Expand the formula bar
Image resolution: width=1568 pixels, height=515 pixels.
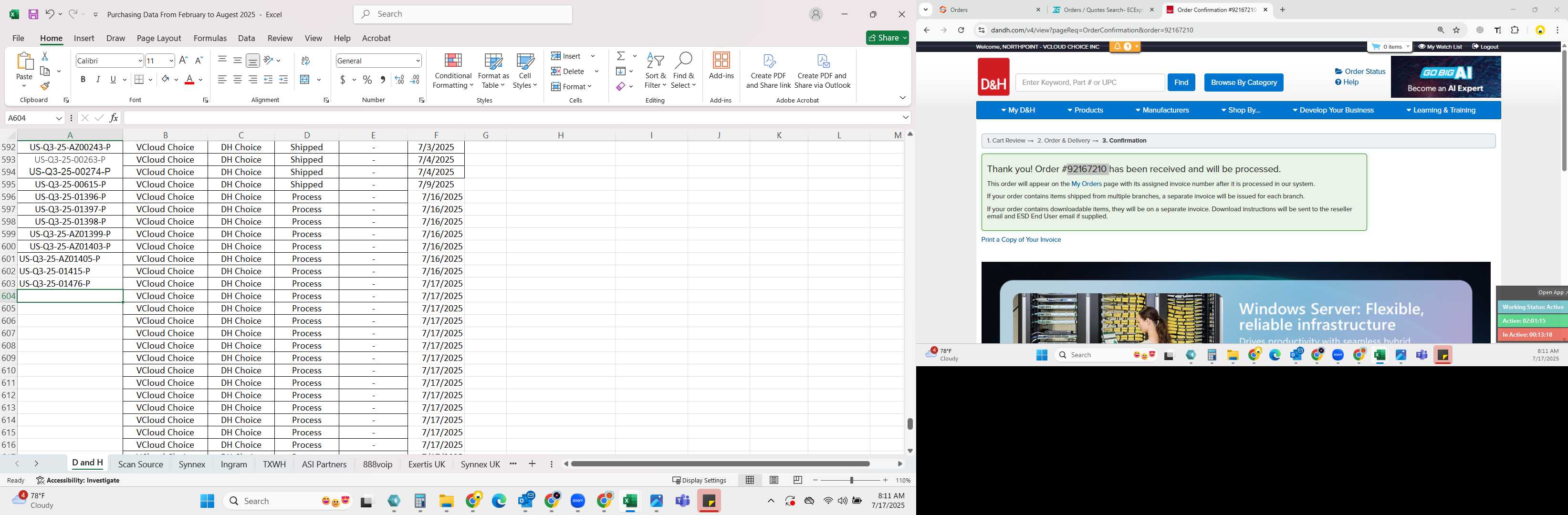[905, 117]
